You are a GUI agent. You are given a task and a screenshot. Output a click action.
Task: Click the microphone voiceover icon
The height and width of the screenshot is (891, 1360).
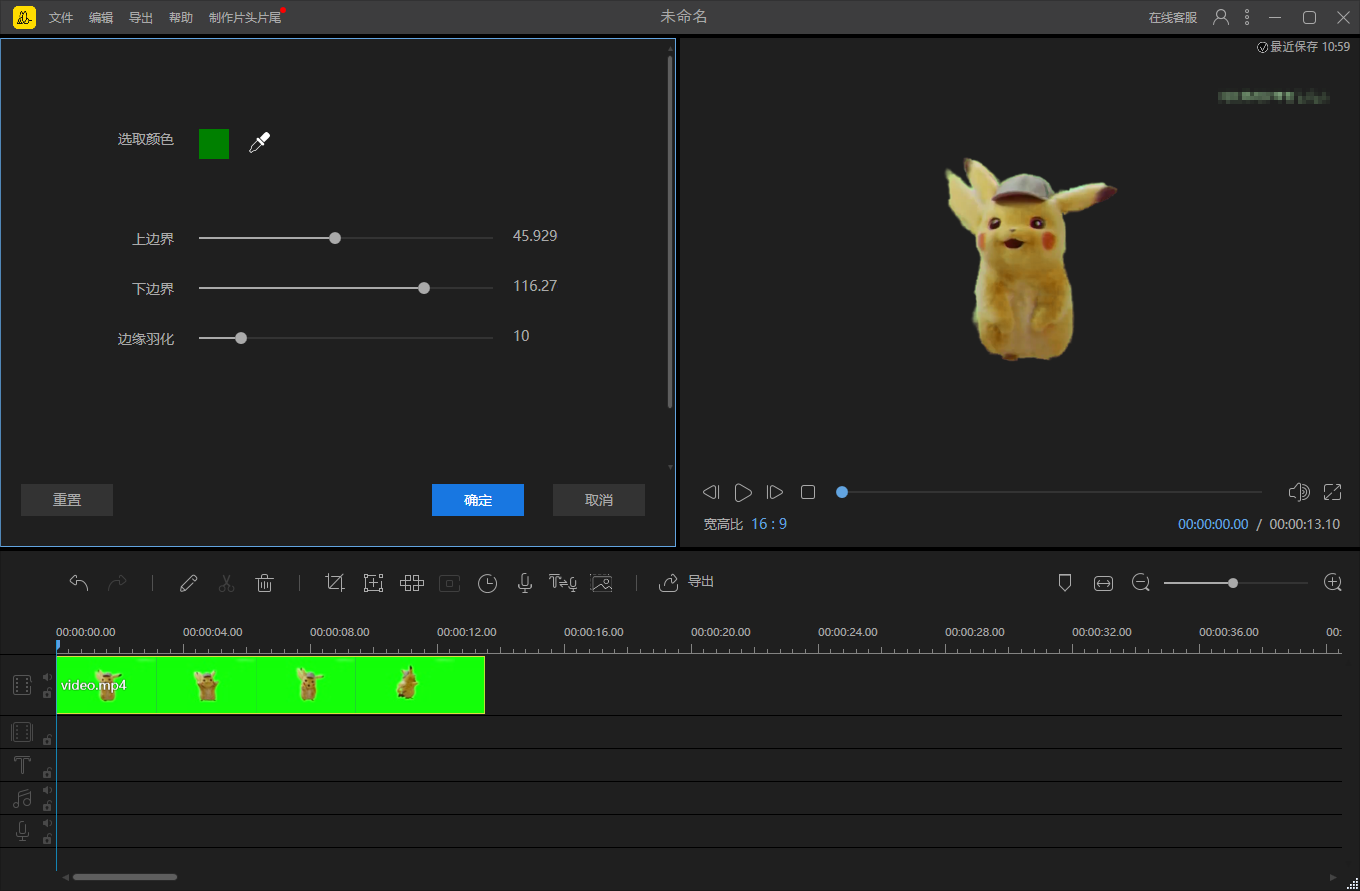point(524,583)
